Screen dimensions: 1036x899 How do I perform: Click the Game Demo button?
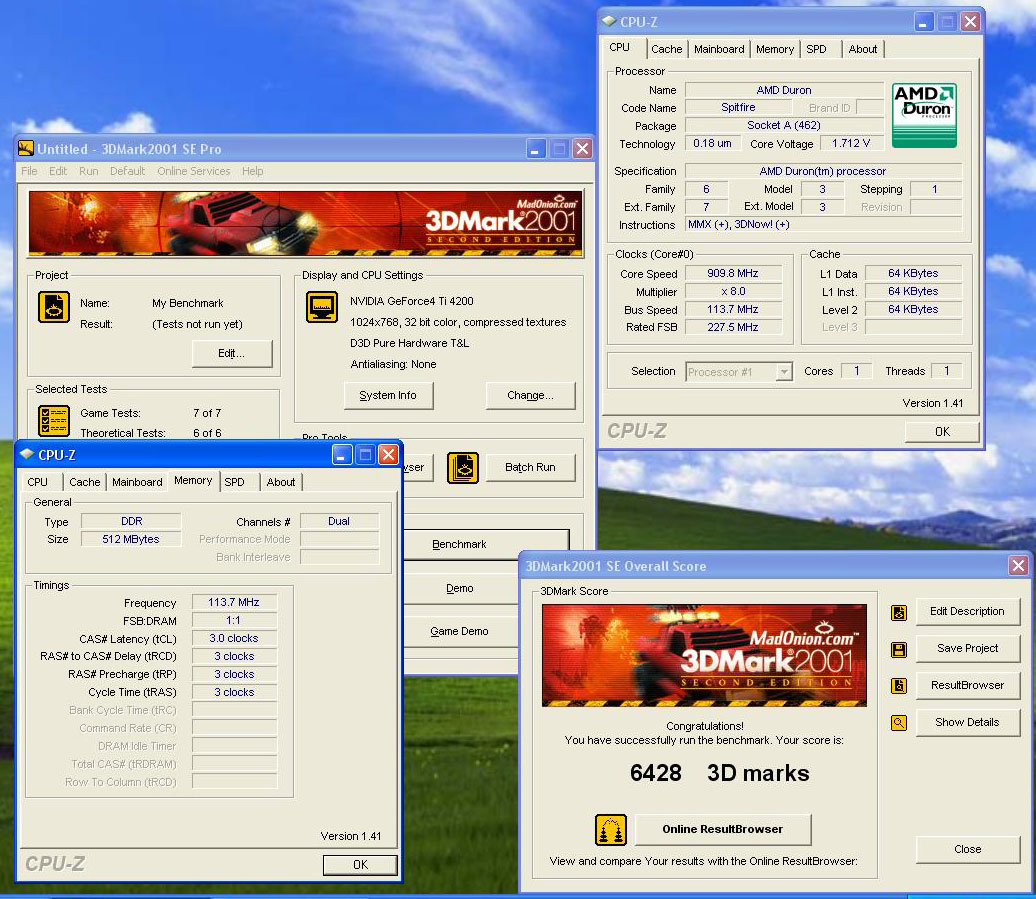[x=461, y=631]
